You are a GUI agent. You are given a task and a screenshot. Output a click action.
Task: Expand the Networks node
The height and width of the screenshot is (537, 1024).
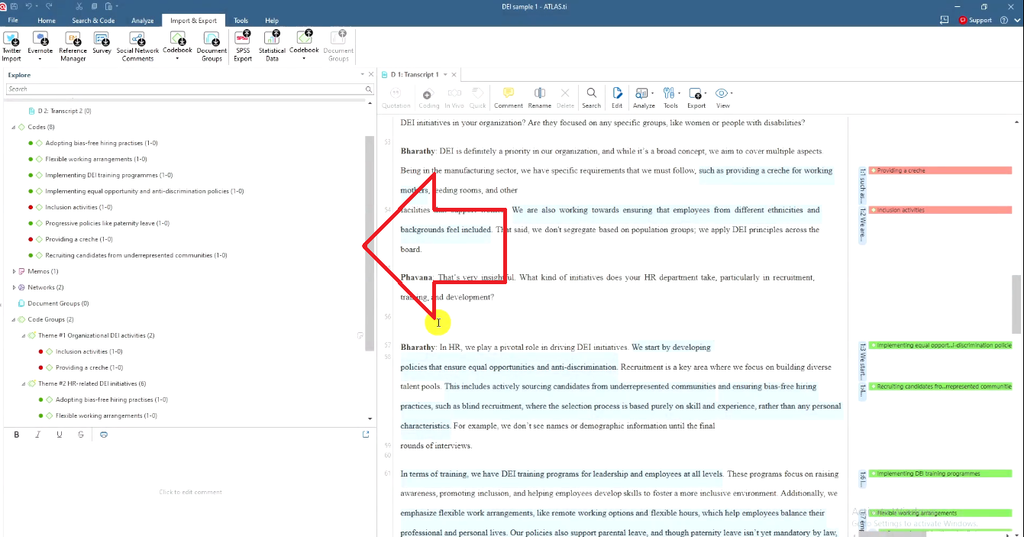14,287
